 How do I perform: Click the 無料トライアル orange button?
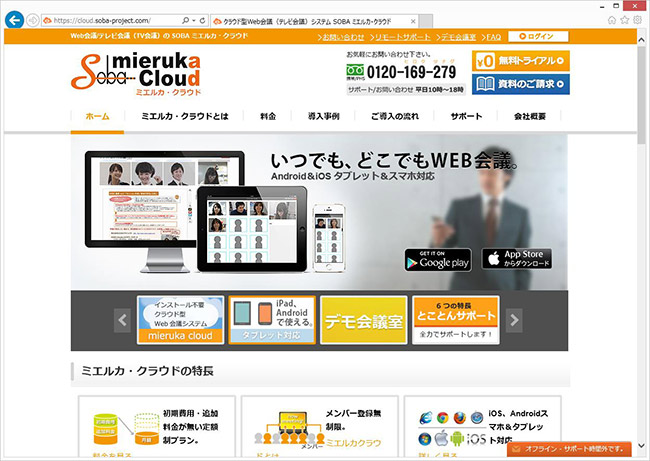click(521, 61)
